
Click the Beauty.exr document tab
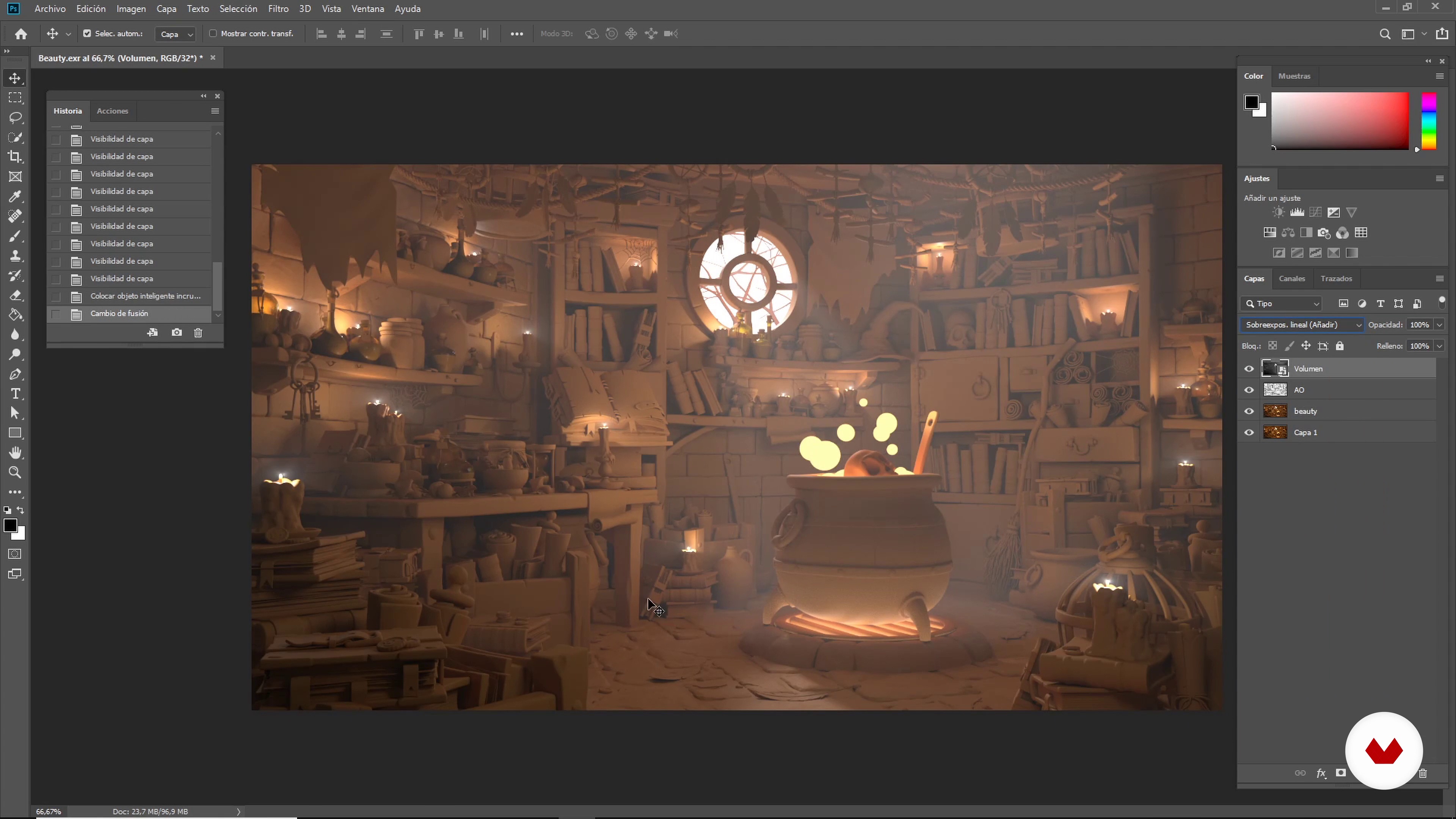[x=121, y=58]
